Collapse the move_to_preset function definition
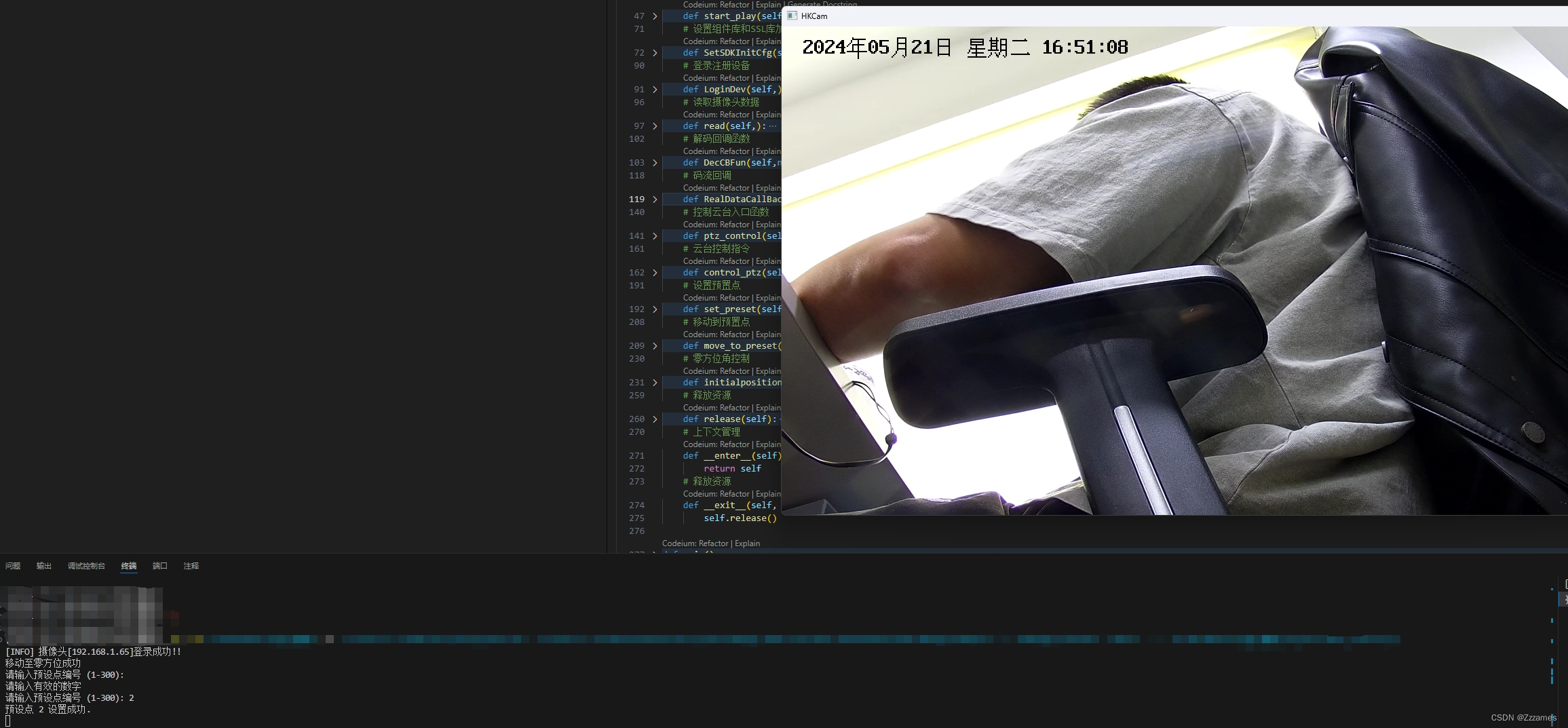This screenshot has width=1568, height=728. [x=654, y=346]
